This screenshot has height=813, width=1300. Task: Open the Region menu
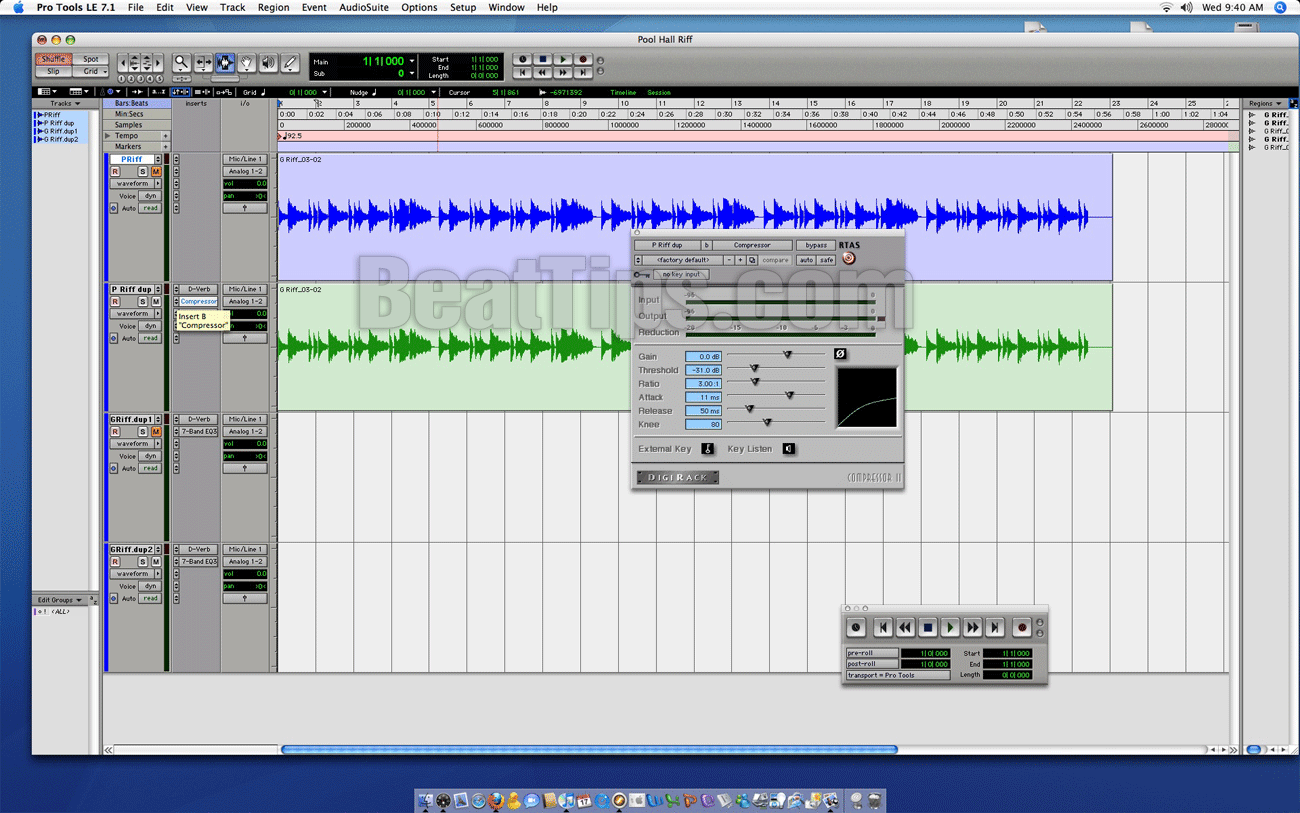273,7
